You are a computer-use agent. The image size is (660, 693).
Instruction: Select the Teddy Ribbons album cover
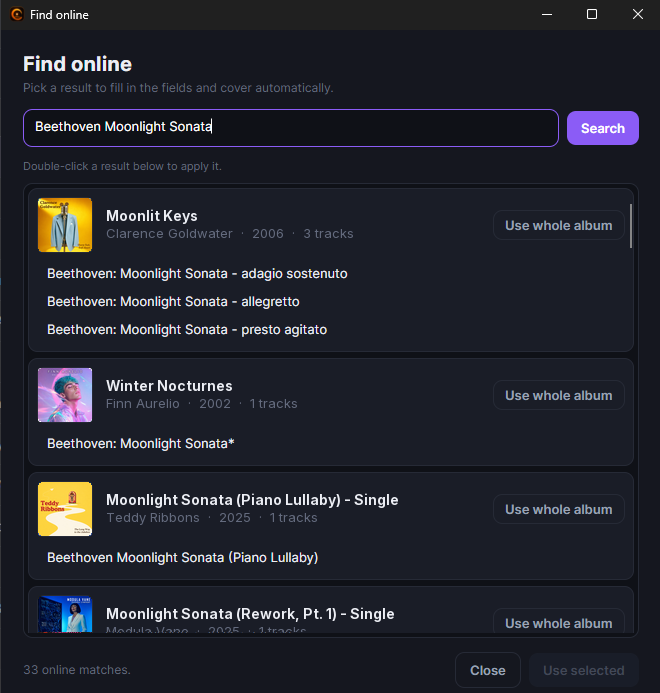coord(65,509)
